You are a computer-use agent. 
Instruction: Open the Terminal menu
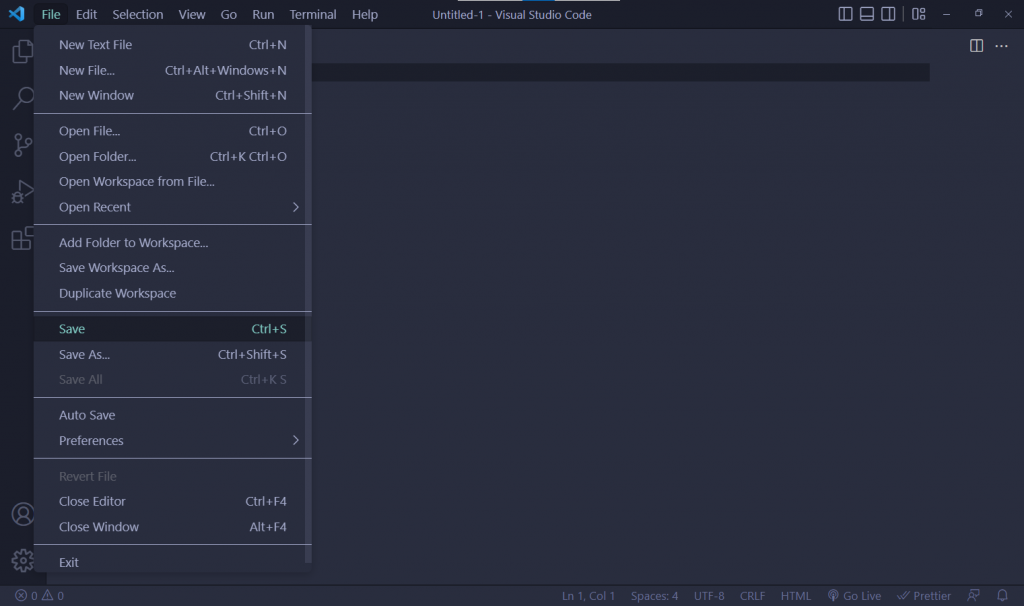[313, 14]
